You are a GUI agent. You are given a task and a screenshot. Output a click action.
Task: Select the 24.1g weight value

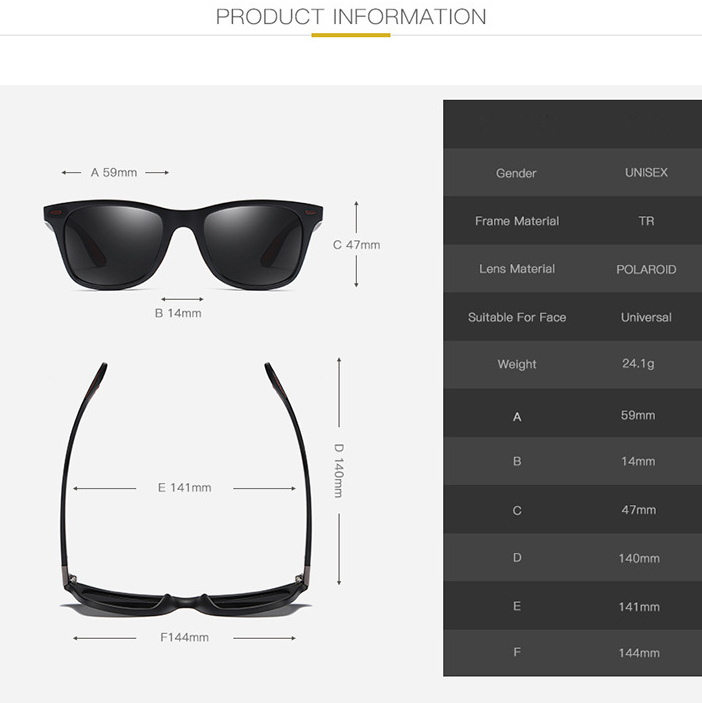pos(638,364)
